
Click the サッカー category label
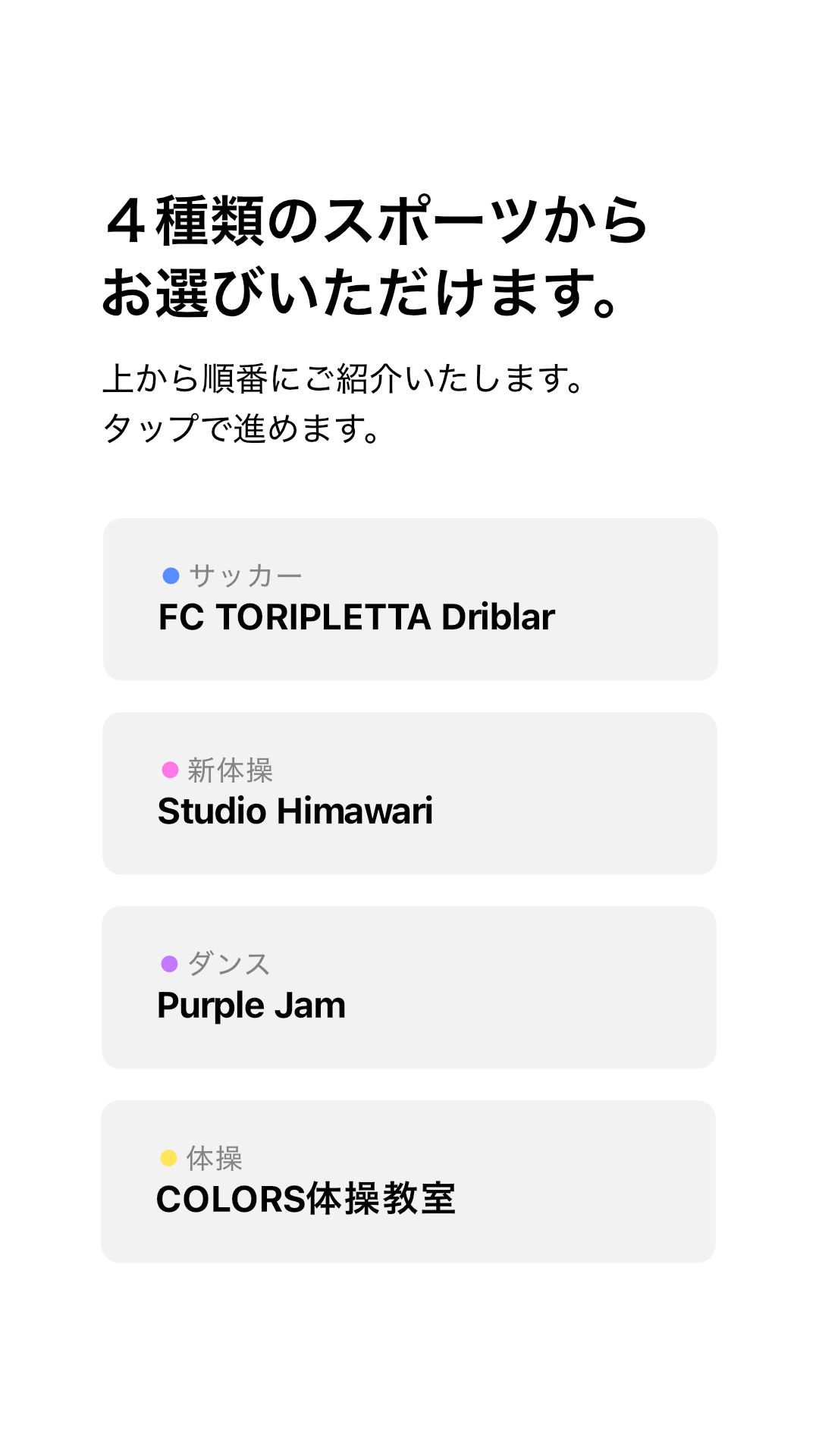pos(246,576)
